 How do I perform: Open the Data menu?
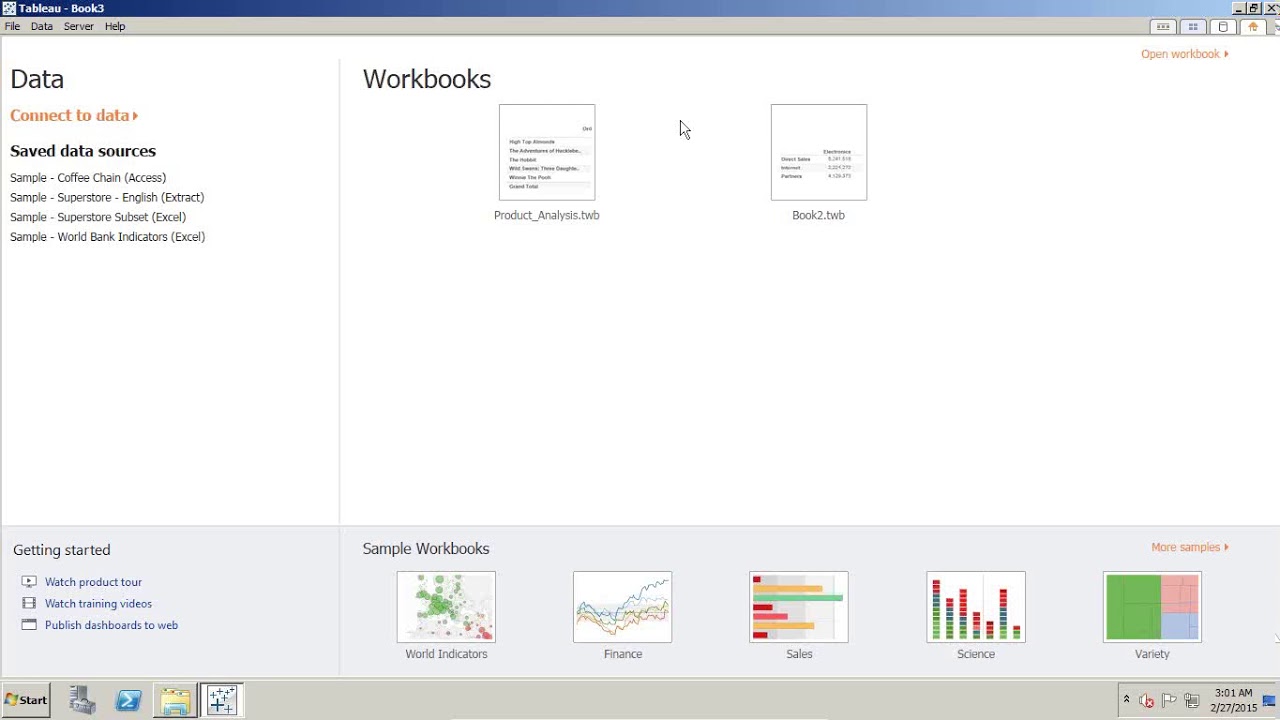pos(42,27)
